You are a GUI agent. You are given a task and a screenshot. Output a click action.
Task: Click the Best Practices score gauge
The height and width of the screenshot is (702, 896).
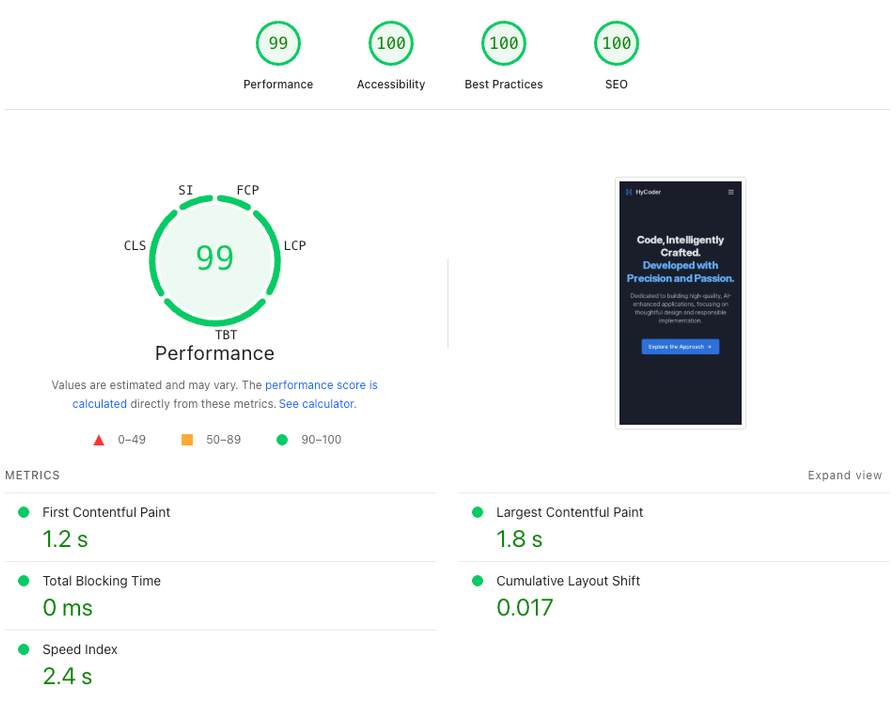pos(503,43)
